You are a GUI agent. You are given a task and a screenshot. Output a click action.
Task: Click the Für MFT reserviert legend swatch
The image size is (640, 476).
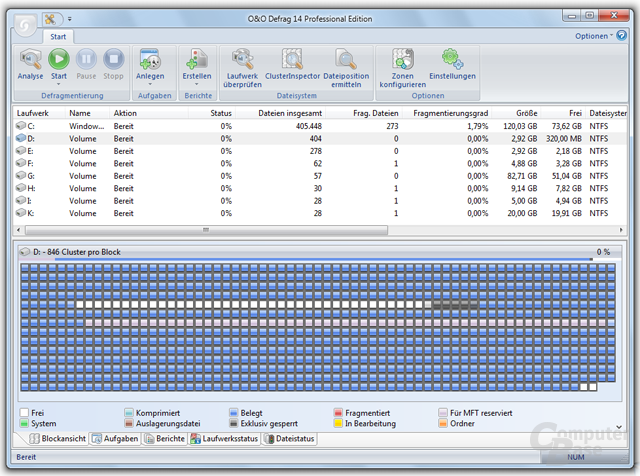pos(443,413)
